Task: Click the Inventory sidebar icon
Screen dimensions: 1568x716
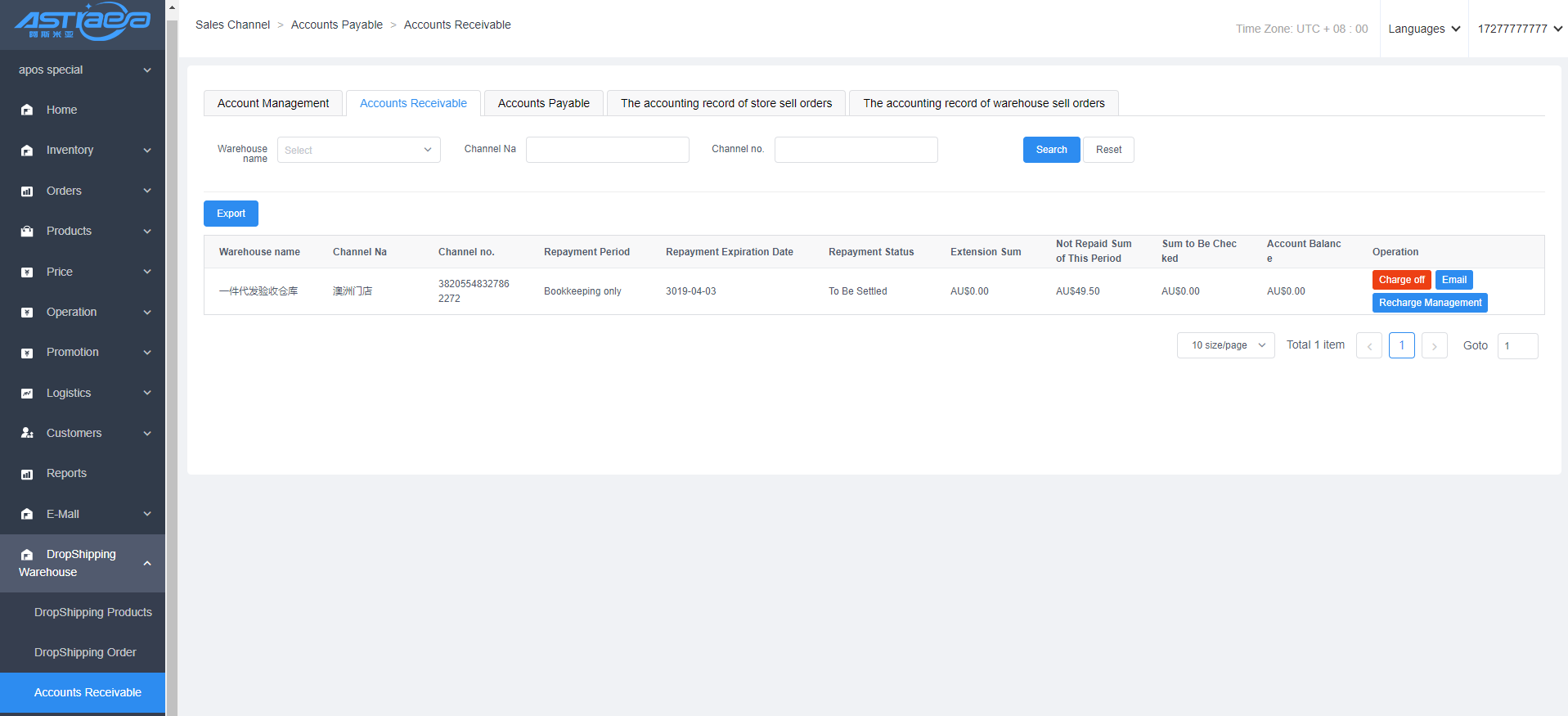Action: [27, 151]
